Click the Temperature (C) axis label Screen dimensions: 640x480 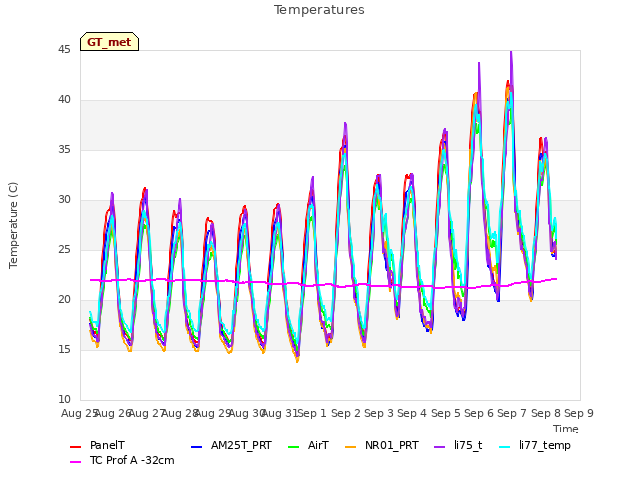point(13,225)
